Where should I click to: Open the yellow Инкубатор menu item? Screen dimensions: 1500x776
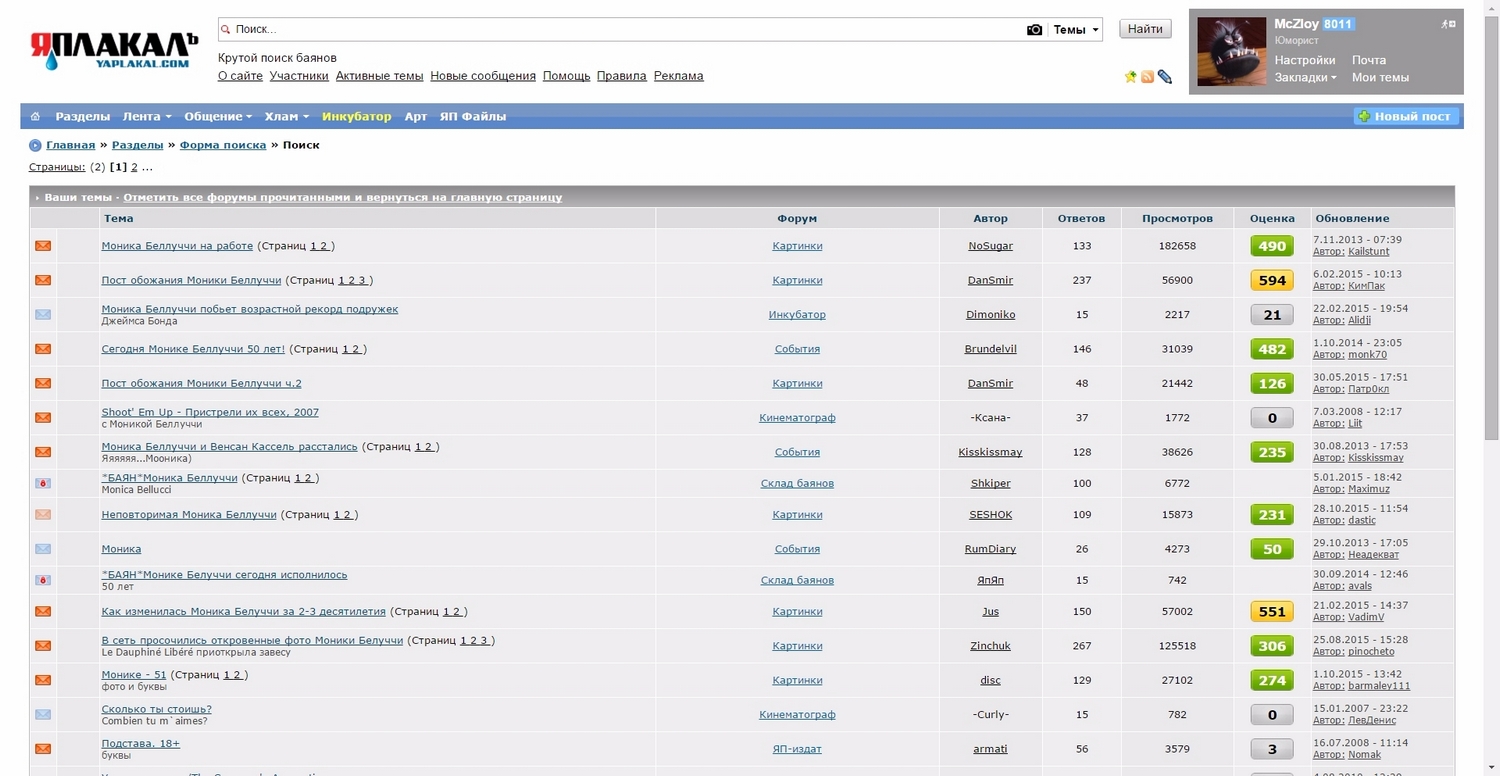click(356, 116)
